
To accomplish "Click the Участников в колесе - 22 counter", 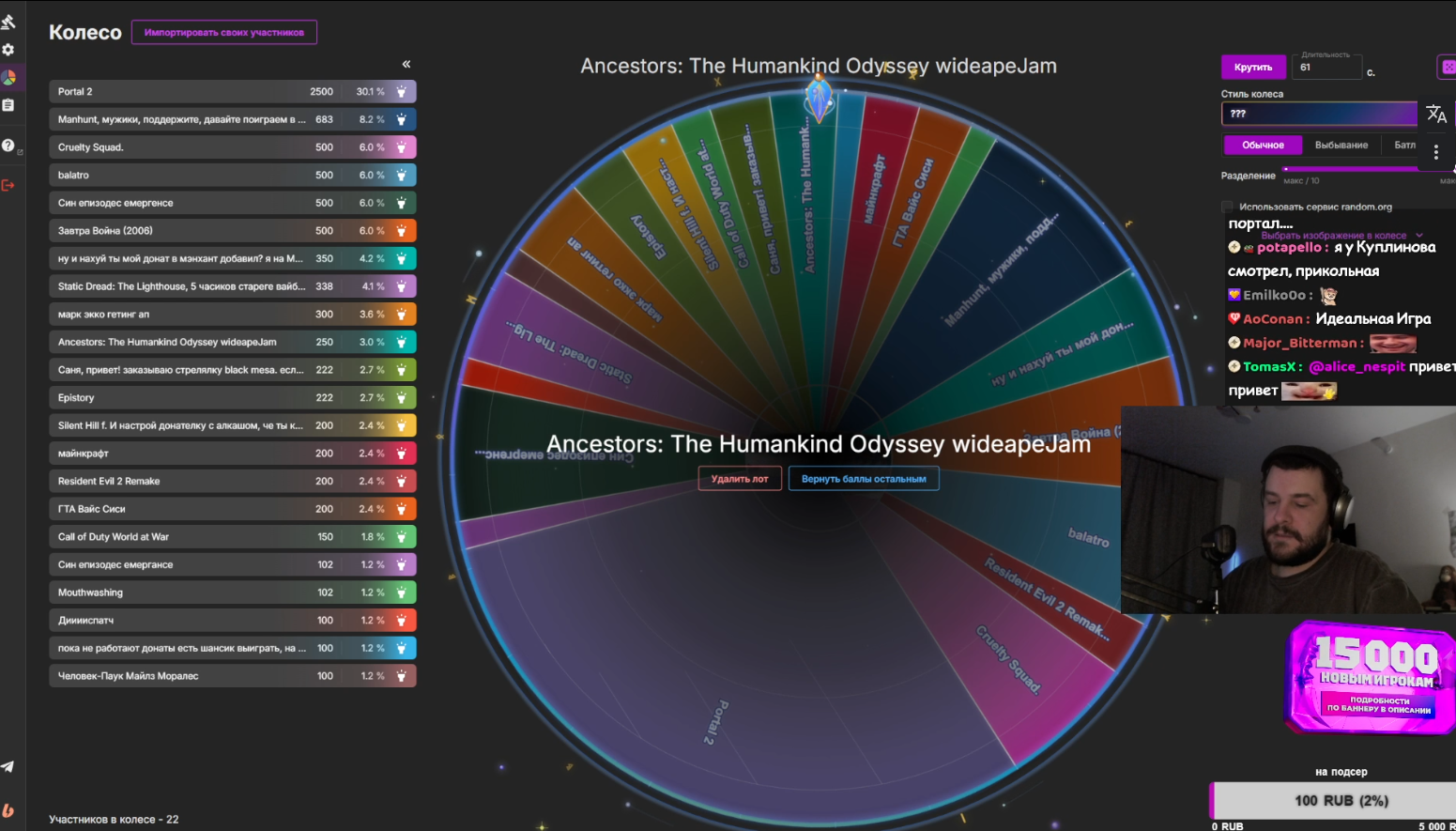I will click(114, 820).
